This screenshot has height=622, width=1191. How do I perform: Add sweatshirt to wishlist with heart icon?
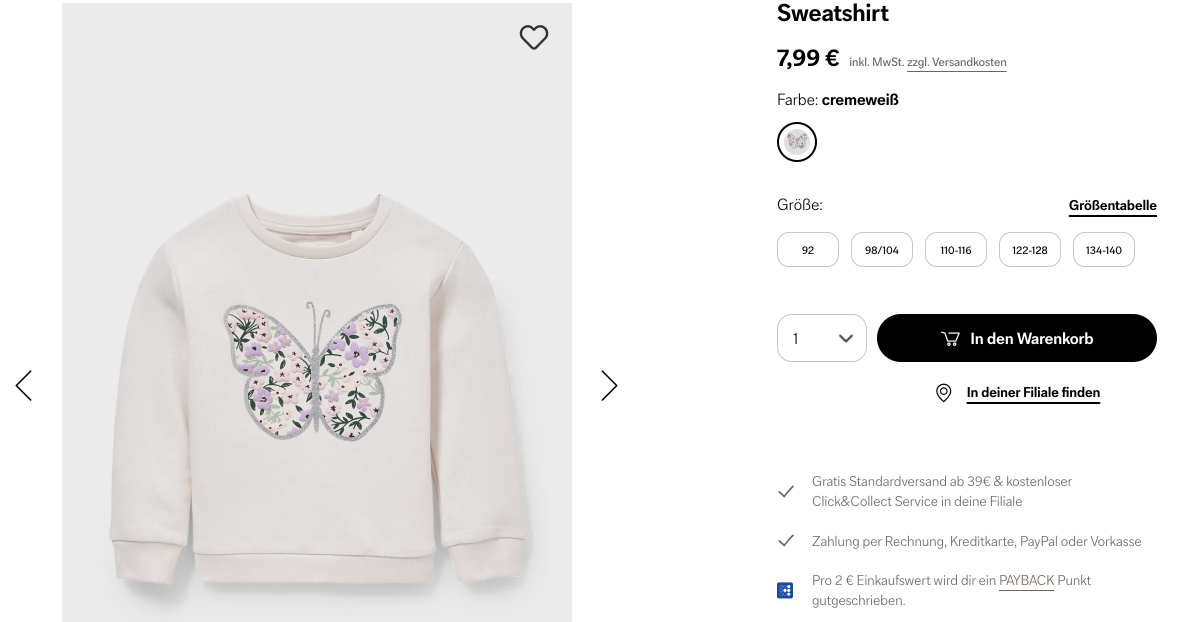click(533, 37)
